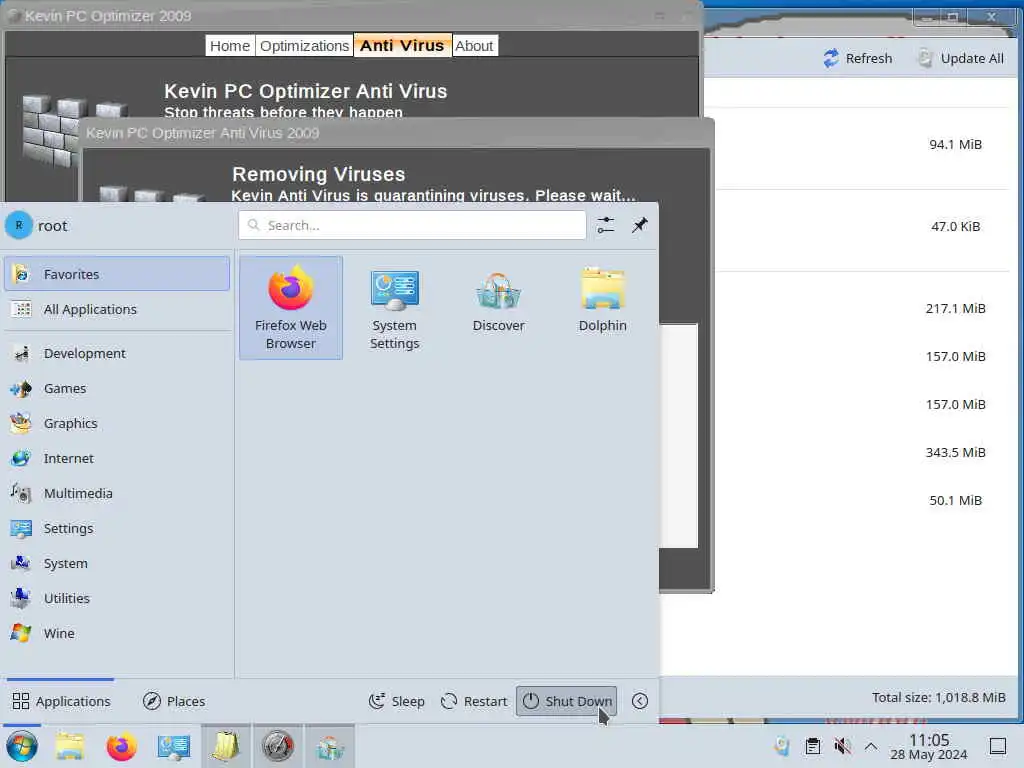This screenshot has height=768, width=1024.
Task: Click the 343.5 MiB update size
Action: pyautogui.click(x=955, y=453)
